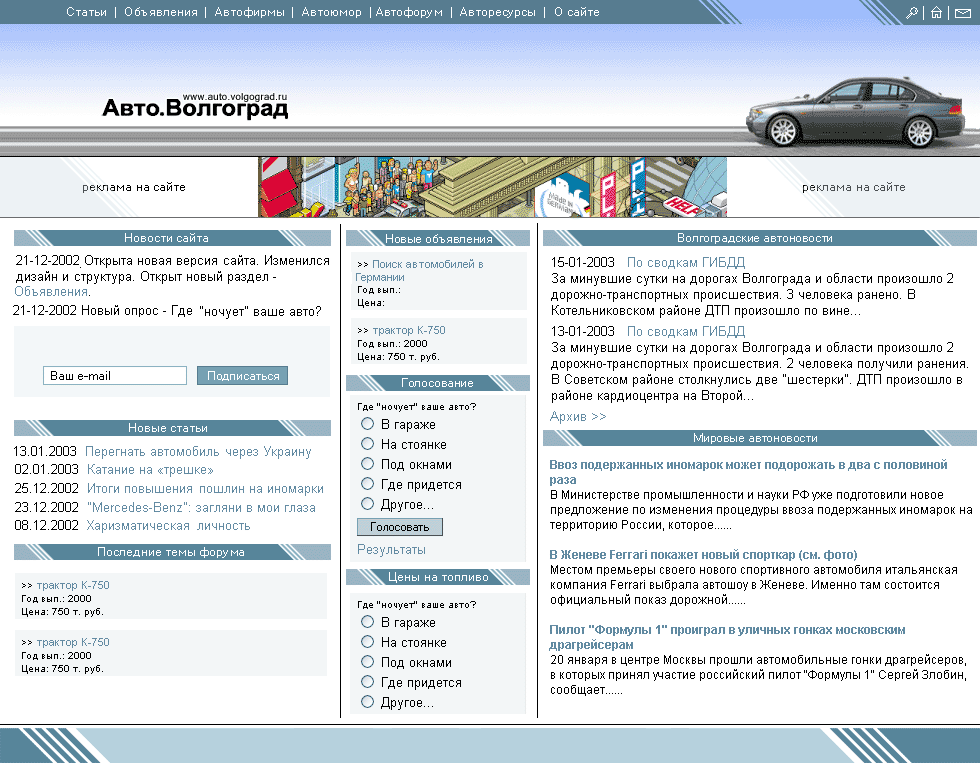
Task: Click the envelope mail icon in header
Action: click(962, 13)
